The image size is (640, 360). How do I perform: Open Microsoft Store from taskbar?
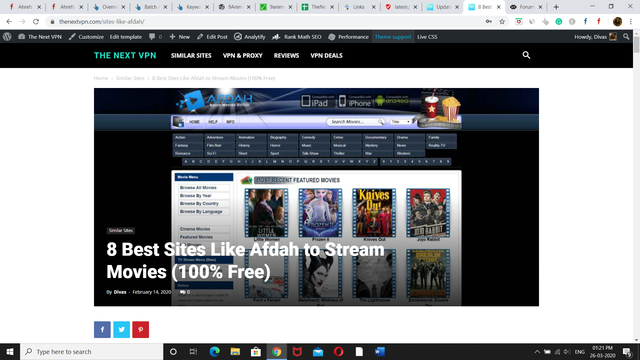coord(256,351)
